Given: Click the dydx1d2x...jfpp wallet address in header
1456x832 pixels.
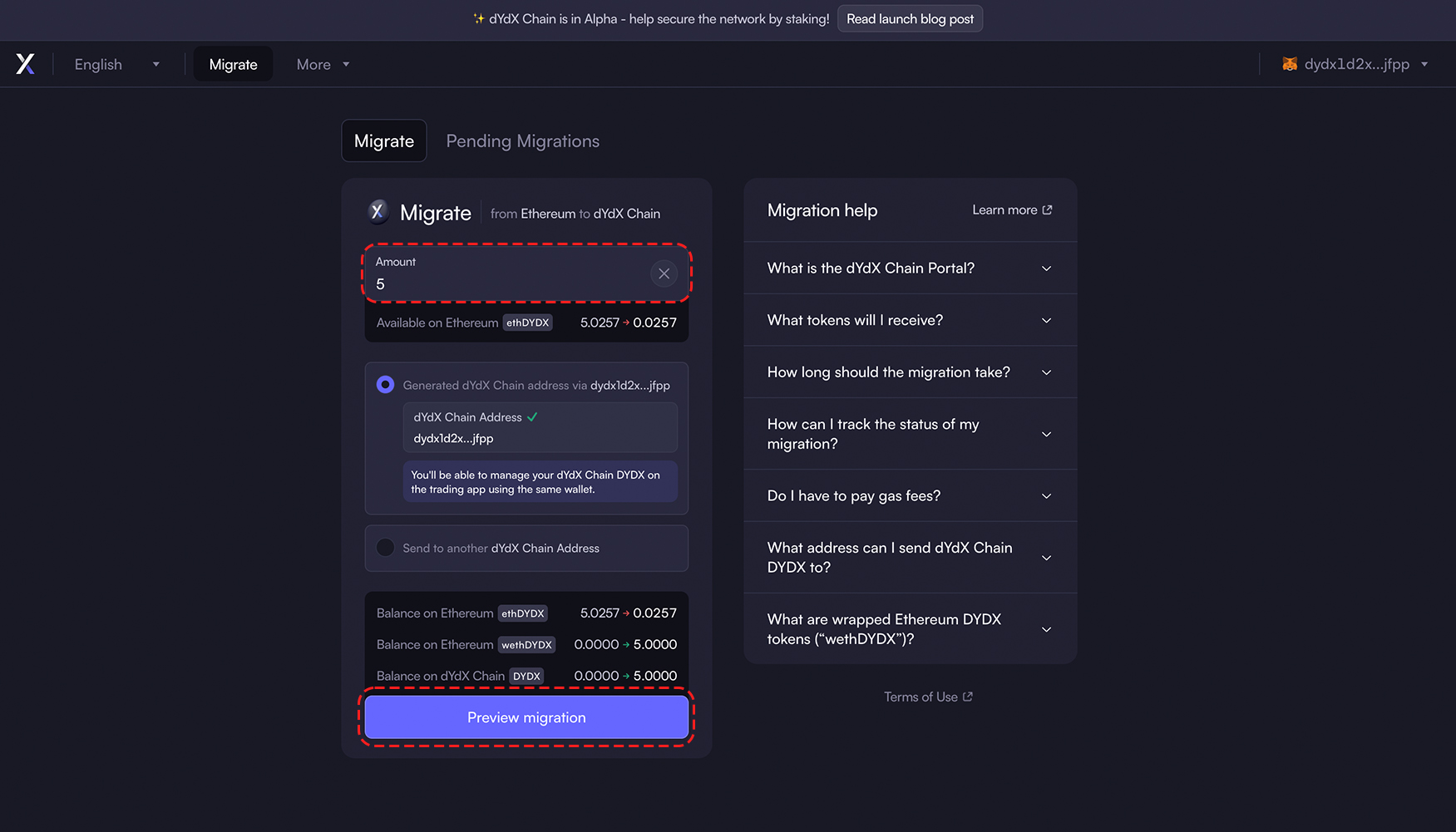Looking at the screenshot, I should pyautogui.click(x=1357, y=64).
